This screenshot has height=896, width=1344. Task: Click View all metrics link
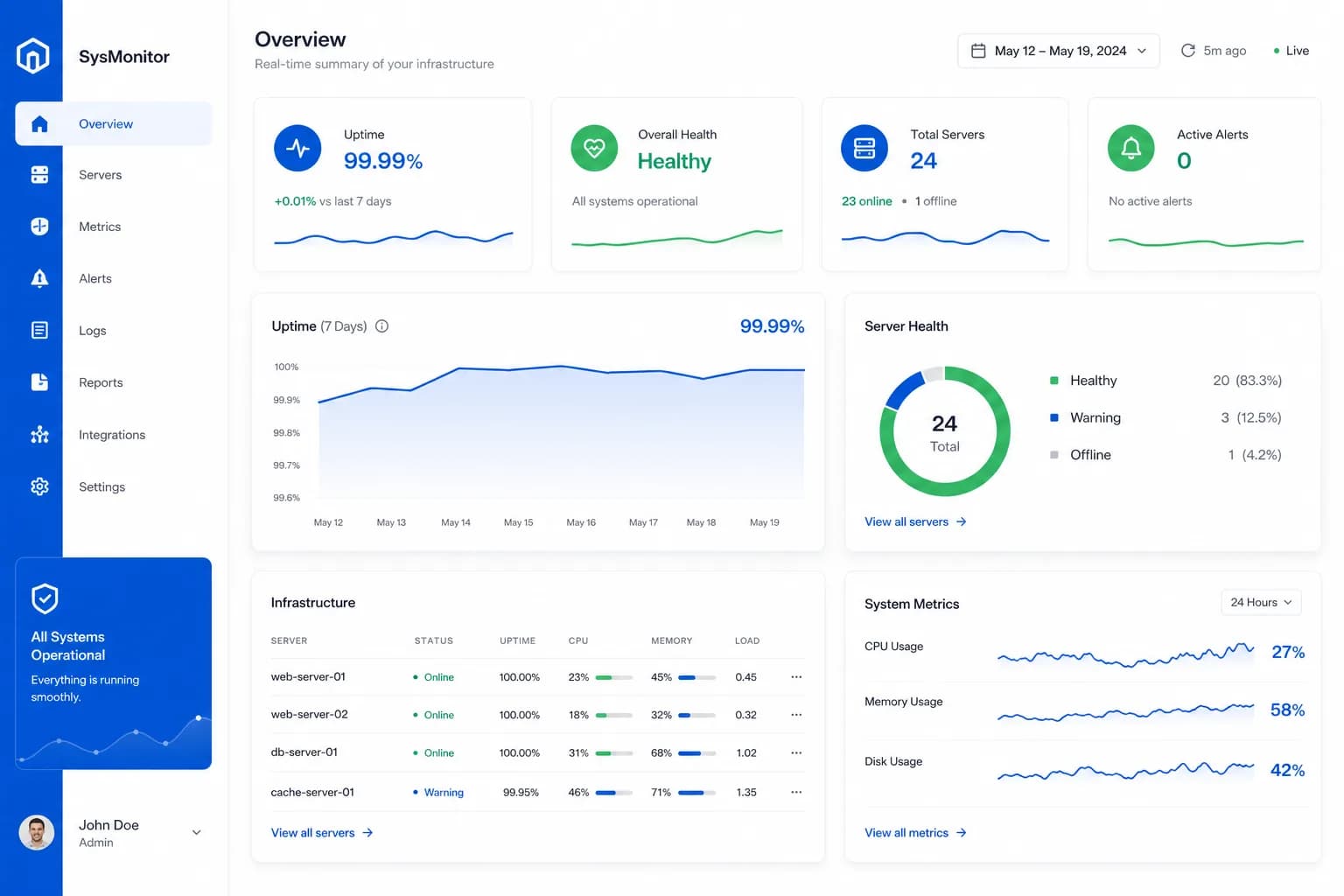click(x=915, y=833)
